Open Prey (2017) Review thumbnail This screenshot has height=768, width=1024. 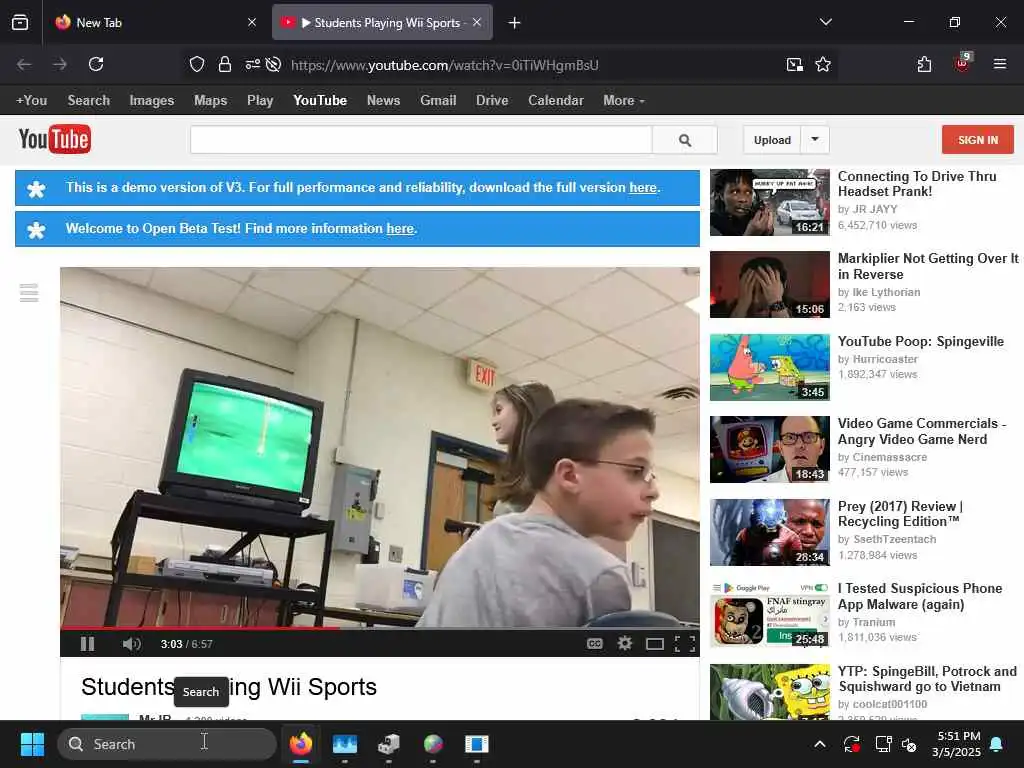[x=769, y=532]
